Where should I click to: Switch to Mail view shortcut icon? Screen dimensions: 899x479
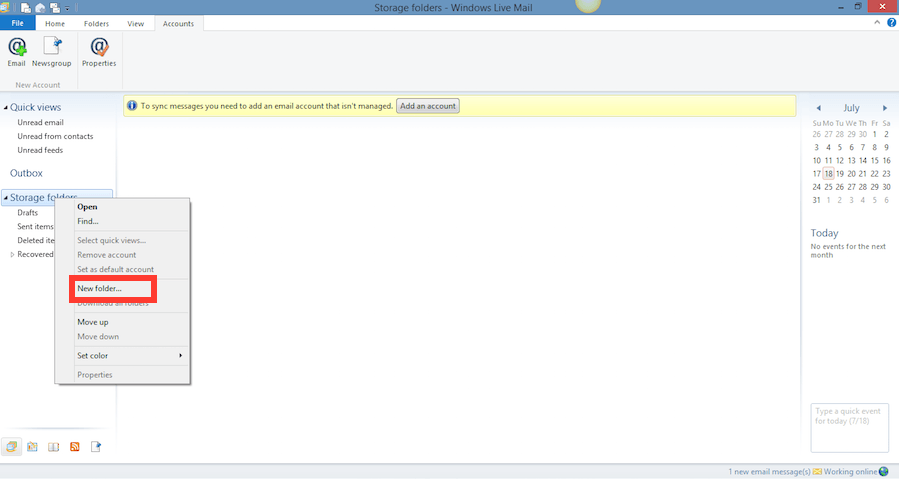click(11, 446)
